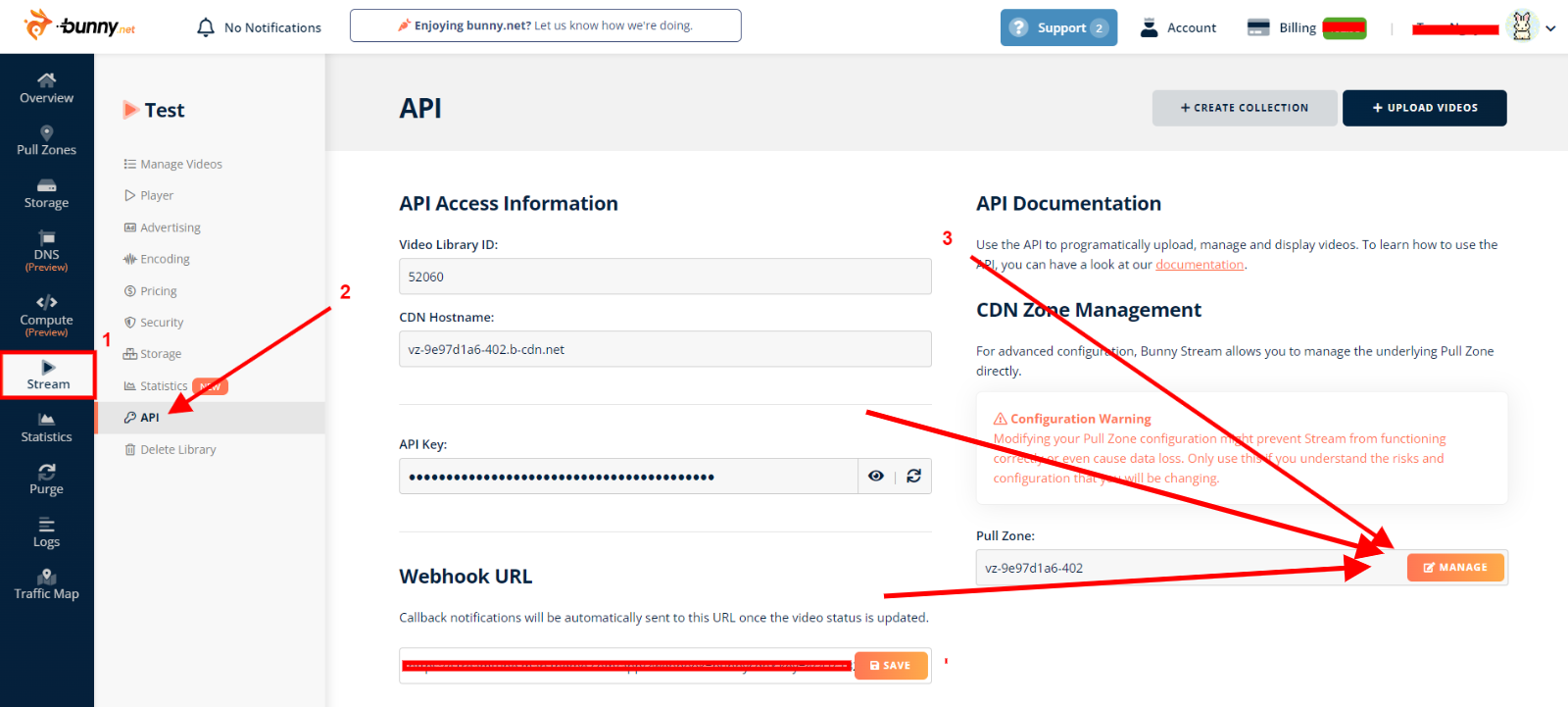The image size is (1568, 707).
Task: Click the Create Collection button
Action: [1244, 108]
